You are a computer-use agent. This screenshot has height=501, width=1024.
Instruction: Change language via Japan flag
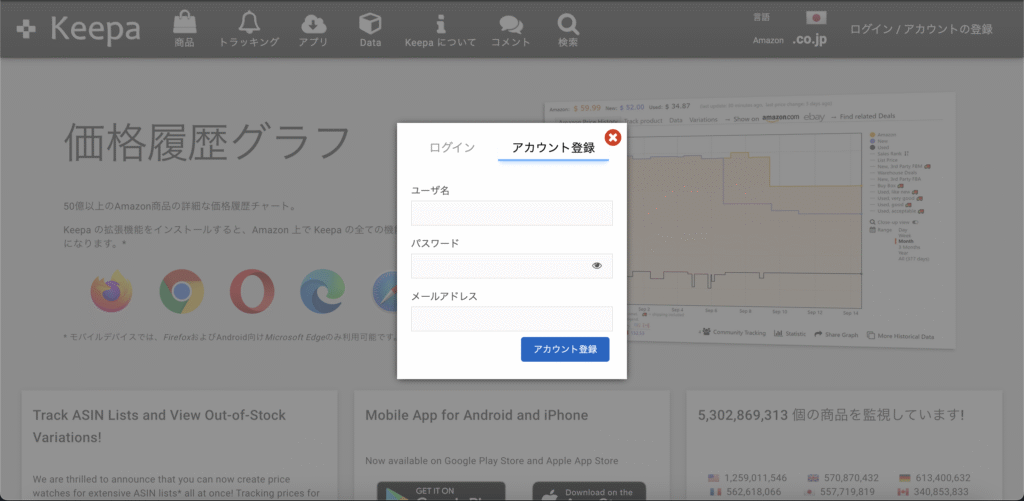point(816,17)
